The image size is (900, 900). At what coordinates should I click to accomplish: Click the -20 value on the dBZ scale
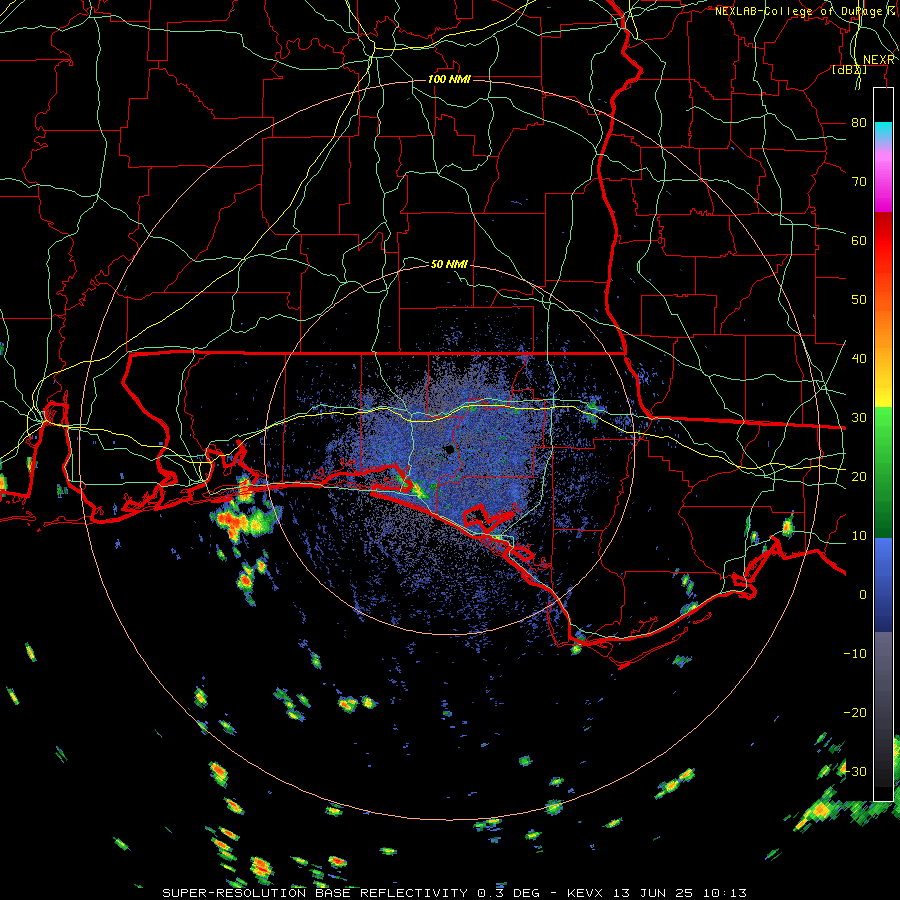click(855, 712)
